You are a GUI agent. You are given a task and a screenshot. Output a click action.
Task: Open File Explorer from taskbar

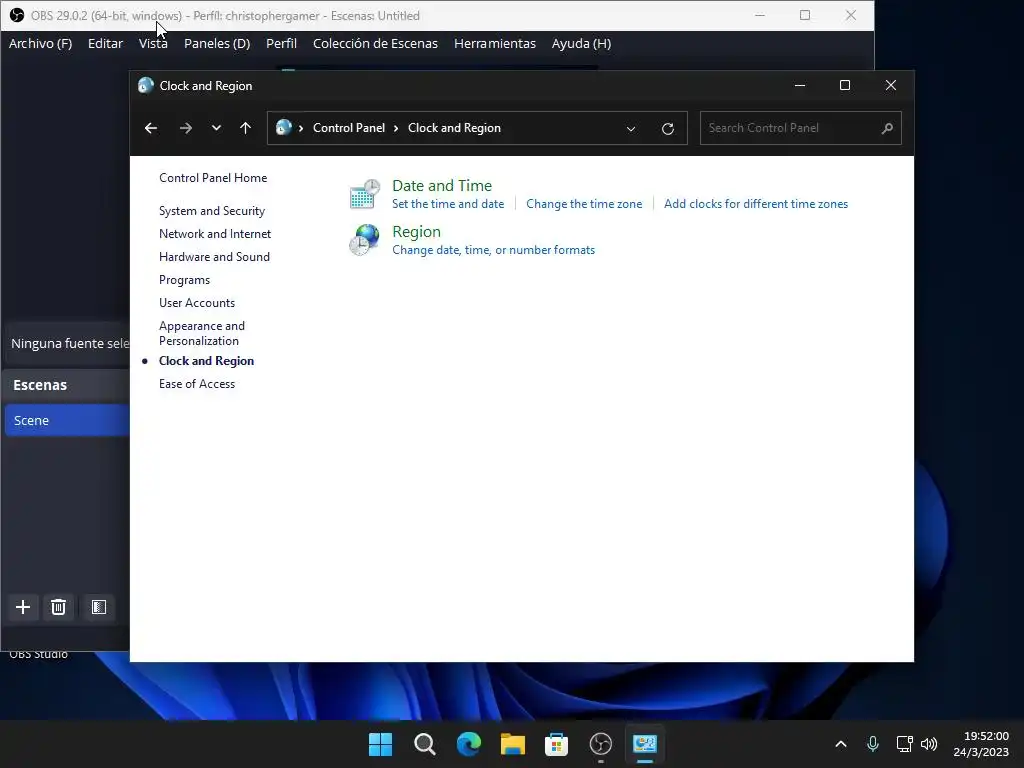tap(513, 744)
